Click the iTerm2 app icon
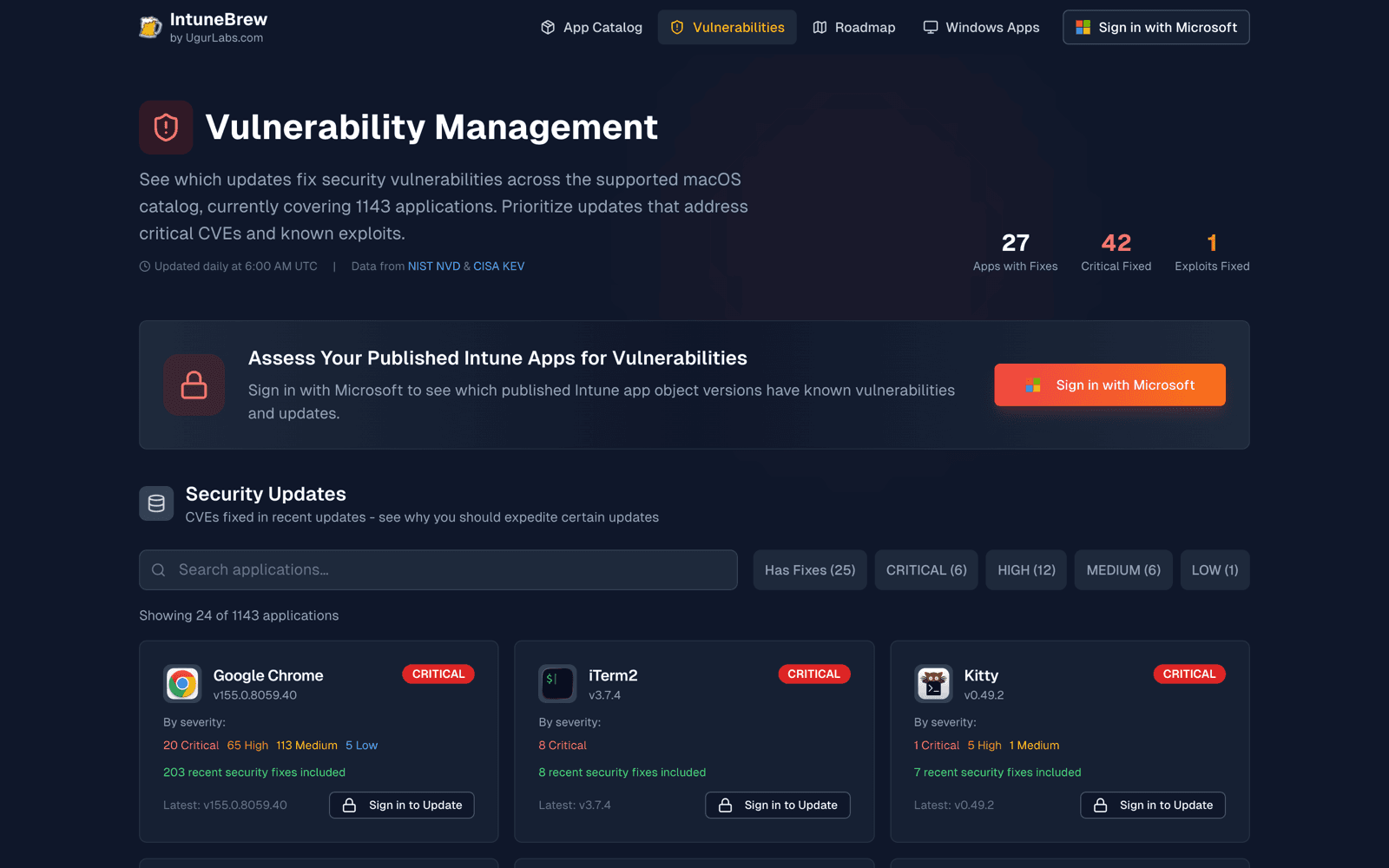Screen dimensions: 1389x868 pos(557,684)
